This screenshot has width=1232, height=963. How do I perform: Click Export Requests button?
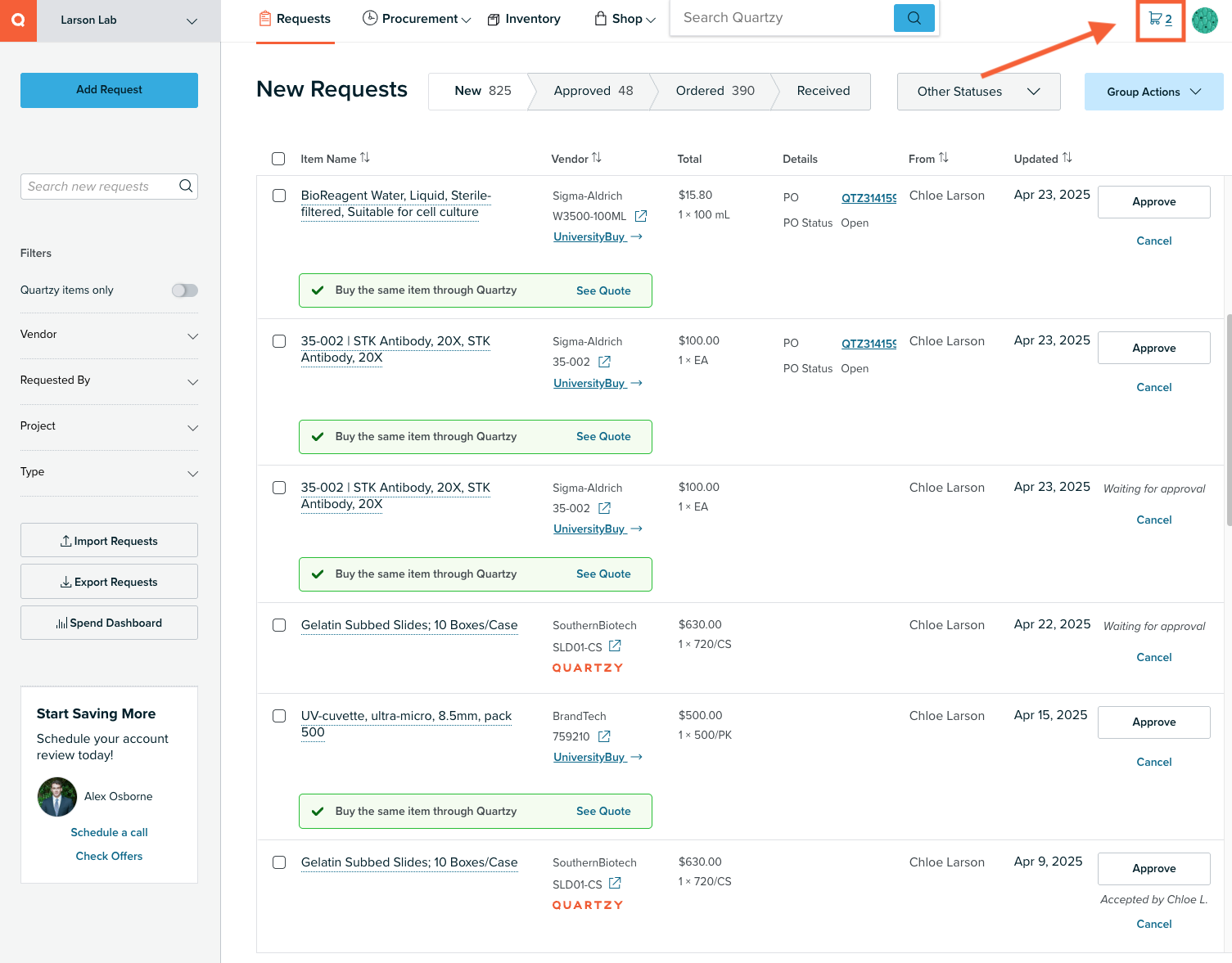point(109,582)
